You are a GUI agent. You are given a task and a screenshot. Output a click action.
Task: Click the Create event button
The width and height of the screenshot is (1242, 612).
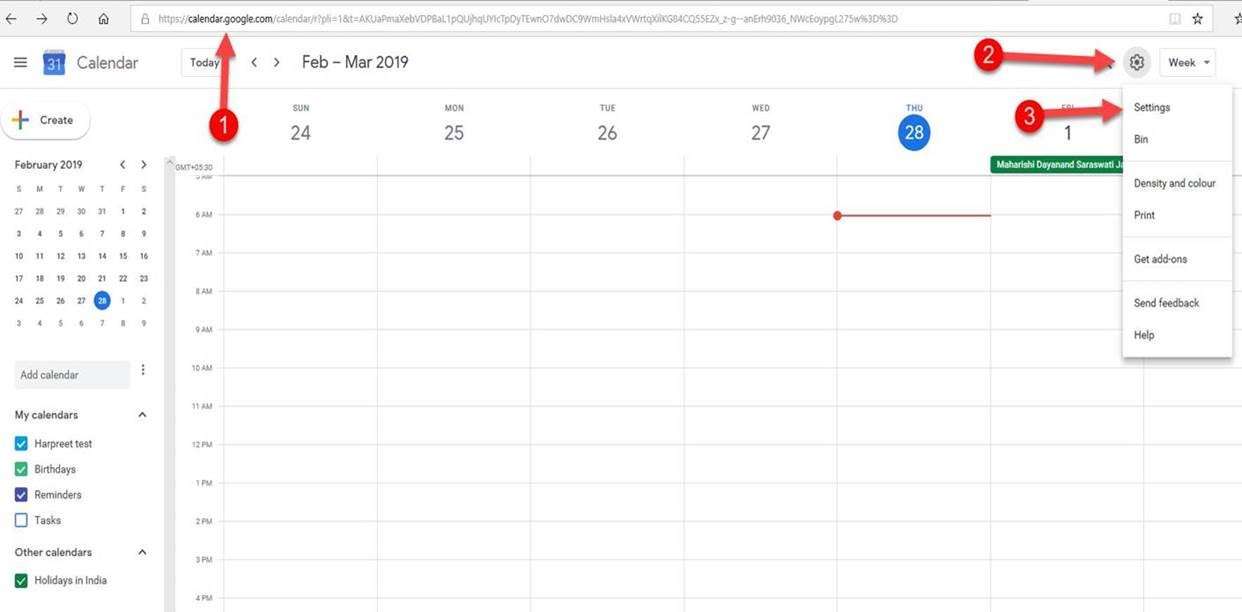45,120
